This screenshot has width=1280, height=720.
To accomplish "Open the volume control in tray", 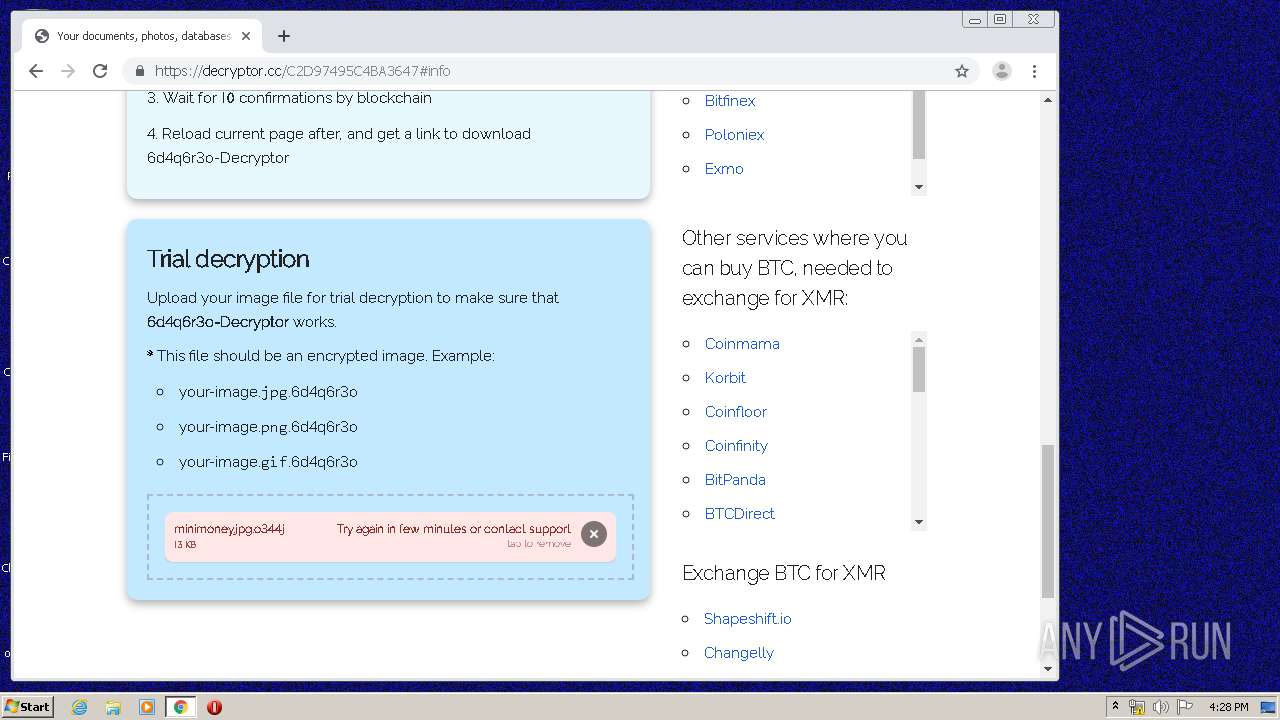I will tap(1161, 707).
